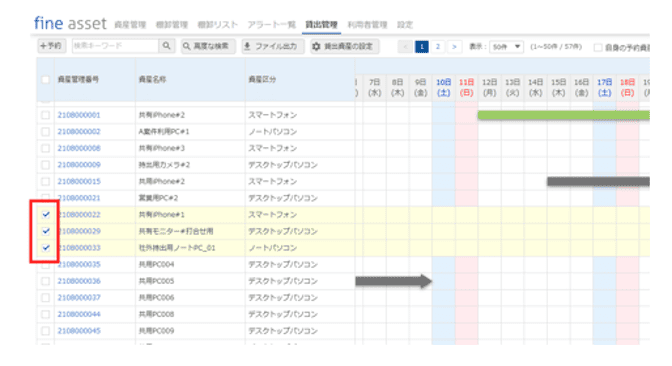This screenshot has width=672, height=366.
Task: Click asset name 共用PC009
Action: [156, 331]
